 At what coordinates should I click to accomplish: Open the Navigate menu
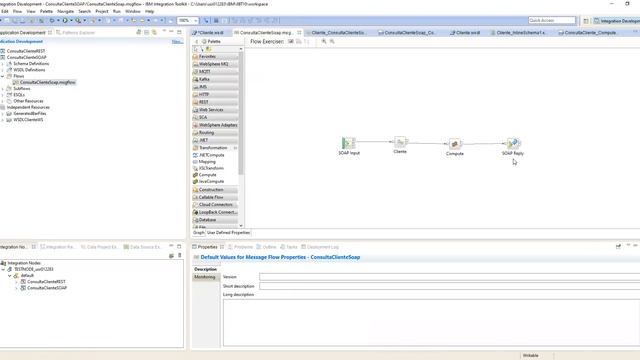tap(65, 11)
